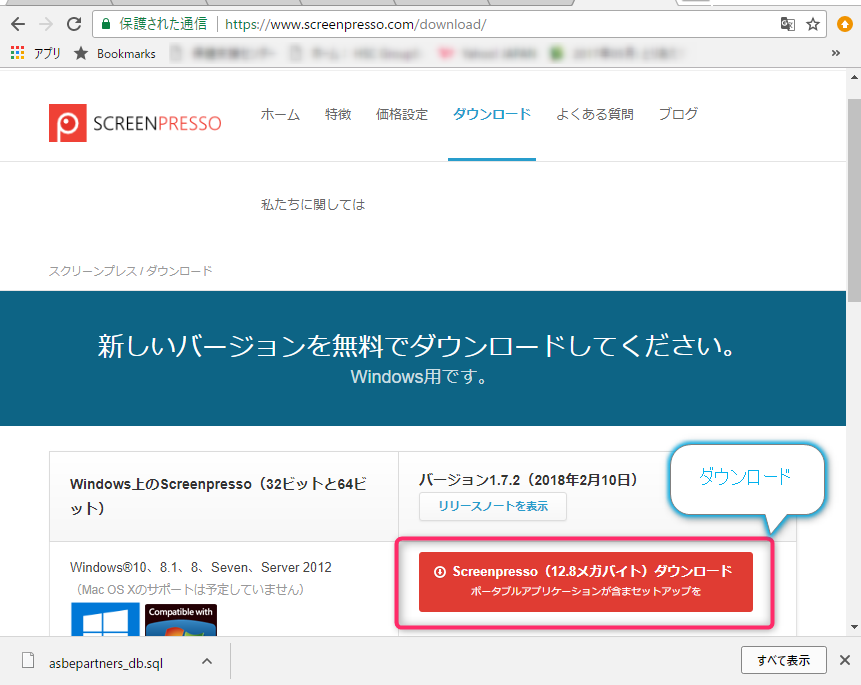Image resolution: width=861 pixels, height=685 pixels.
Task: Click the Windows上のScreenpresso heading text
Action: click(219, 496)
